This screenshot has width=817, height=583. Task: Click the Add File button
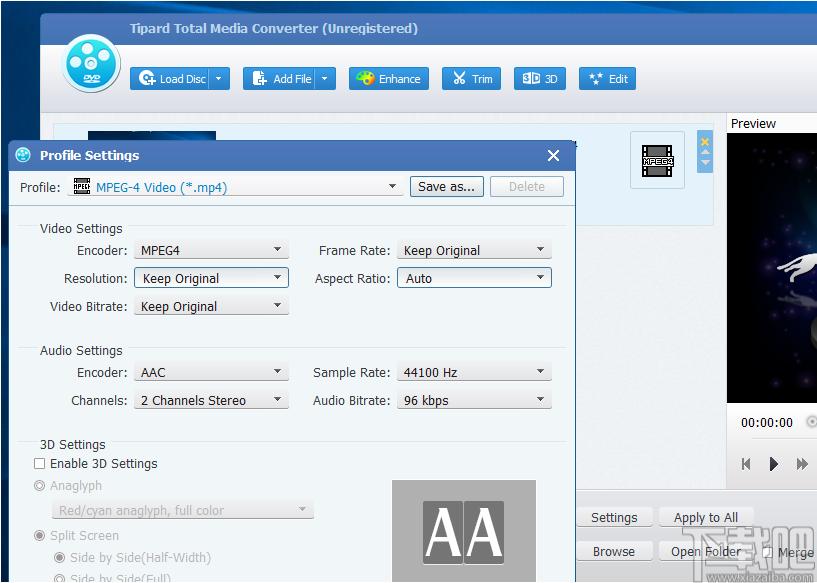pyautogui.click(x=279, y=79)
